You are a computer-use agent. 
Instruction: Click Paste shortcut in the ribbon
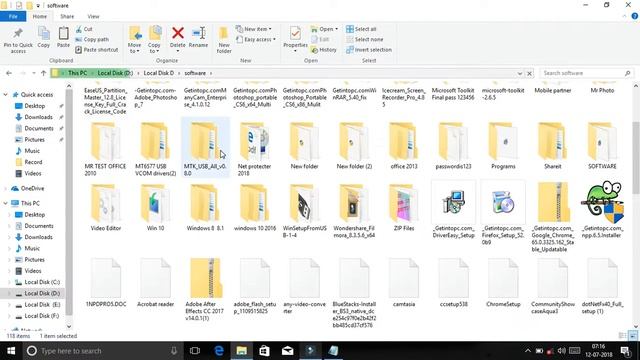pyautogui.click(x=97, y=50)
